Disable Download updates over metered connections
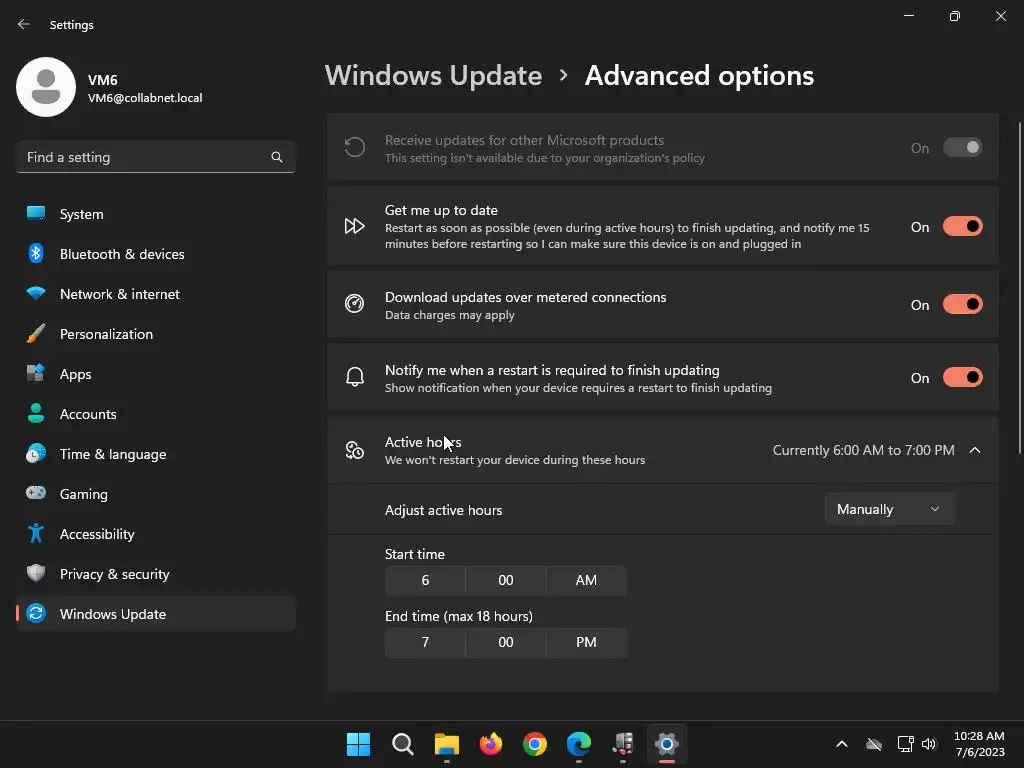Viewport: 1024px width, 768px height. pos(963,304)
